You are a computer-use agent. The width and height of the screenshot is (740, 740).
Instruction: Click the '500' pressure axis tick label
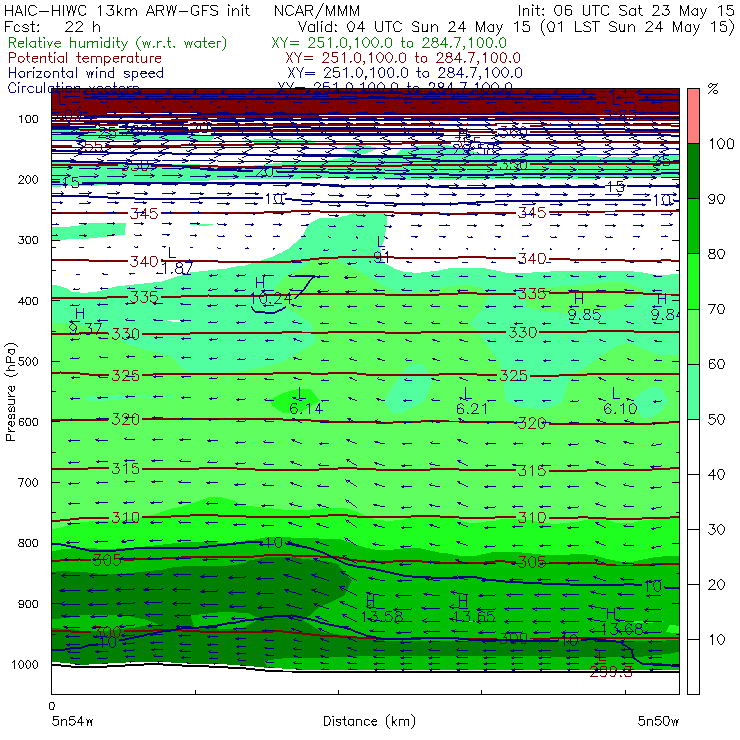(28, 362)
